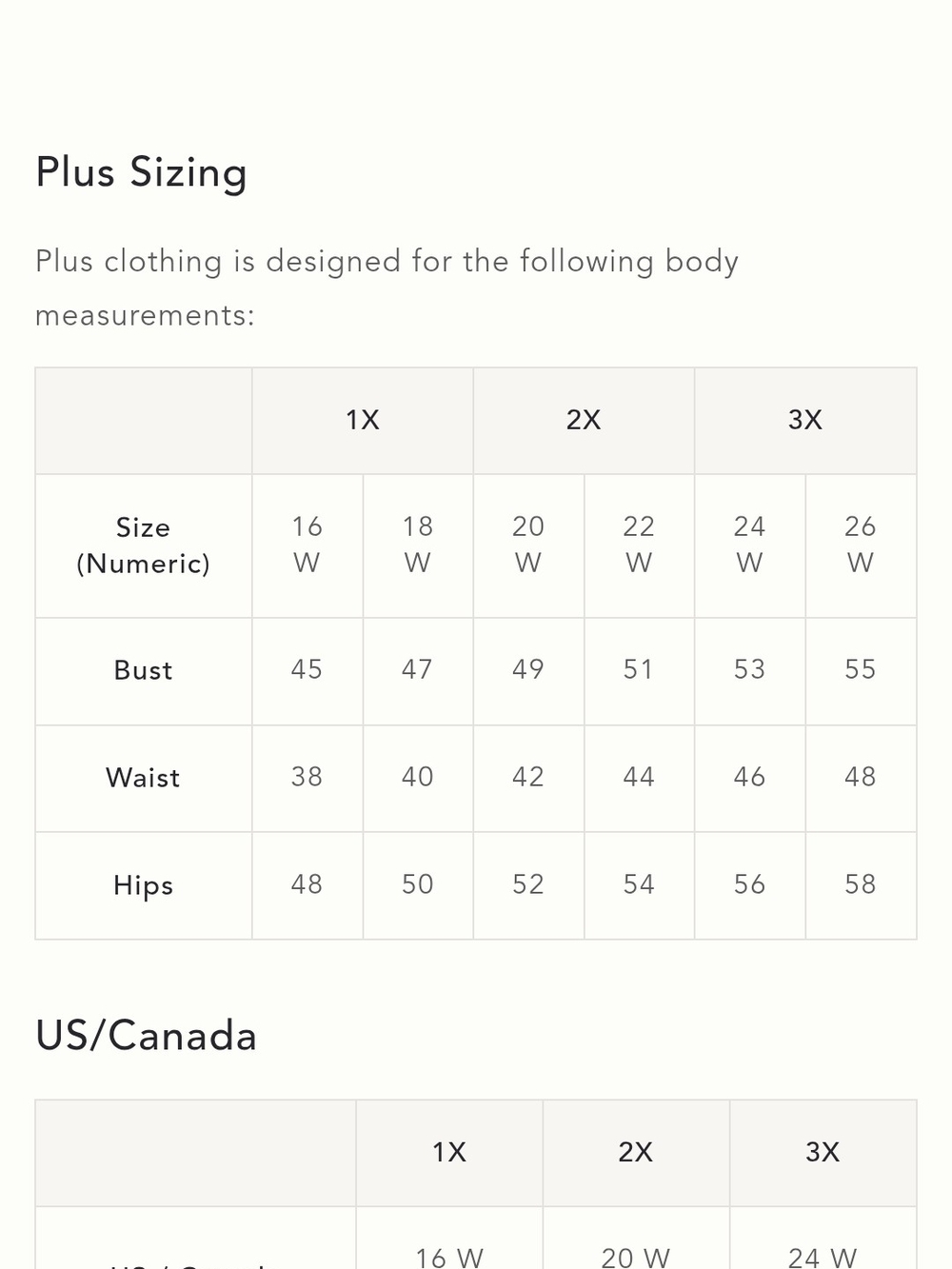Image resolution: width=952 pixels, height=1269 pixels.
Task: Click the bust value 45 cell
Action: coord(307,671)
